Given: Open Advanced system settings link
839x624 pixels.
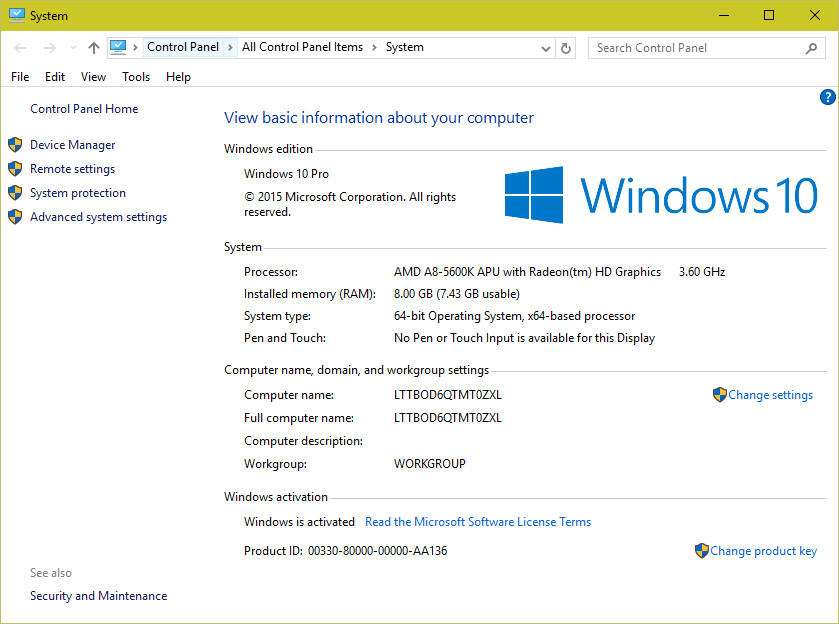Looking at the screenshot, I should (98, 217).
